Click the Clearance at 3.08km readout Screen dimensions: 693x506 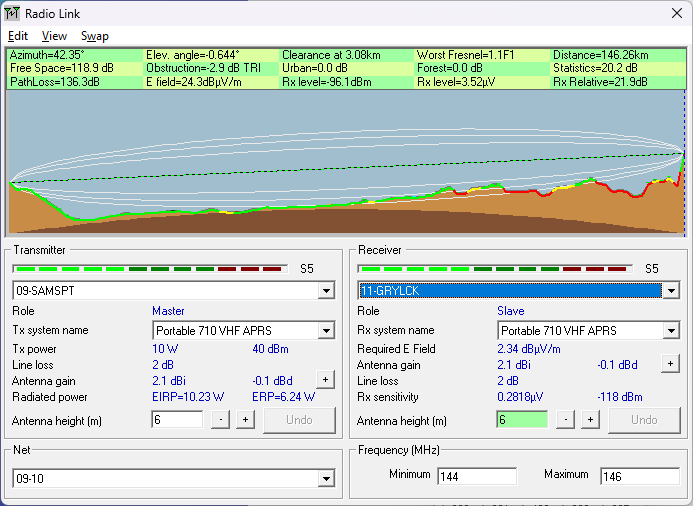331,55
